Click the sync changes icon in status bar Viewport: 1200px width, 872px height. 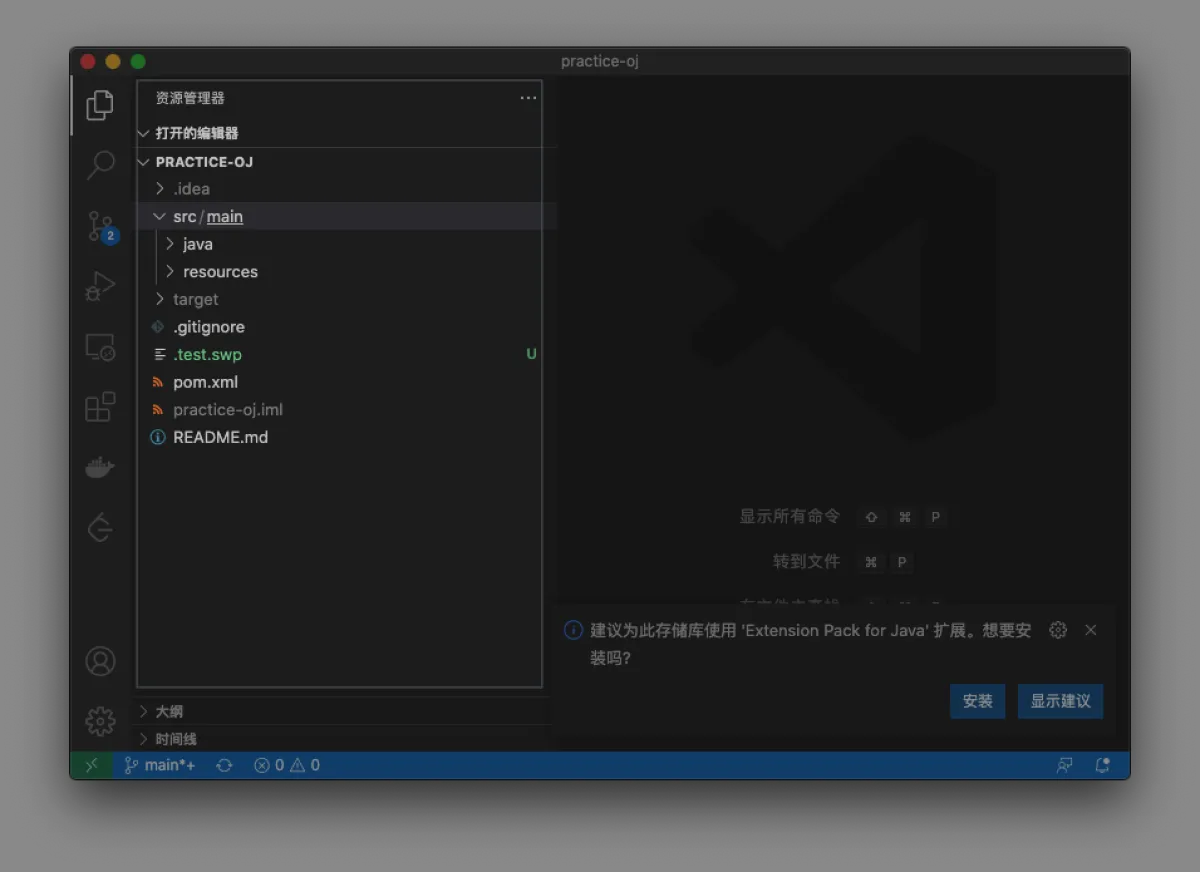[224, 765]
